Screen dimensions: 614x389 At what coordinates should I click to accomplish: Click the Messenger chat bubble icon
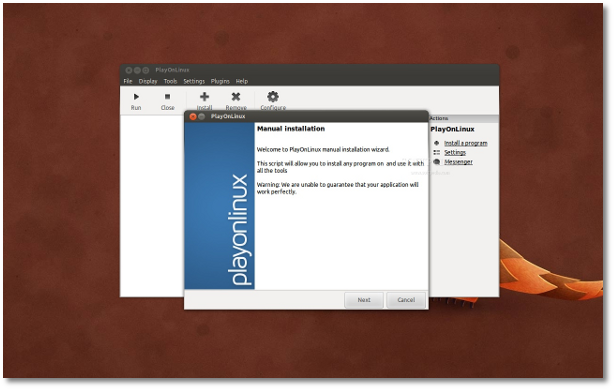(437, 162)
